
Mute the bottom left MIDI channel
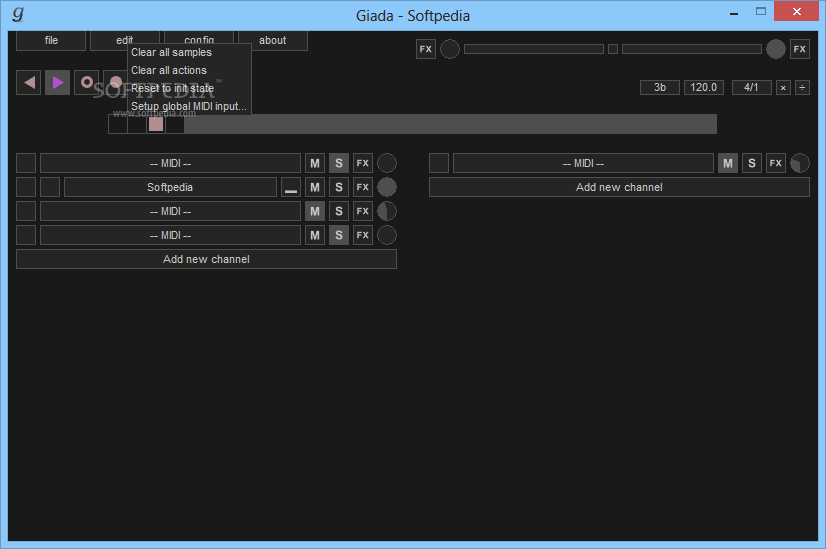pyautogui.click(x=315, y=235)
